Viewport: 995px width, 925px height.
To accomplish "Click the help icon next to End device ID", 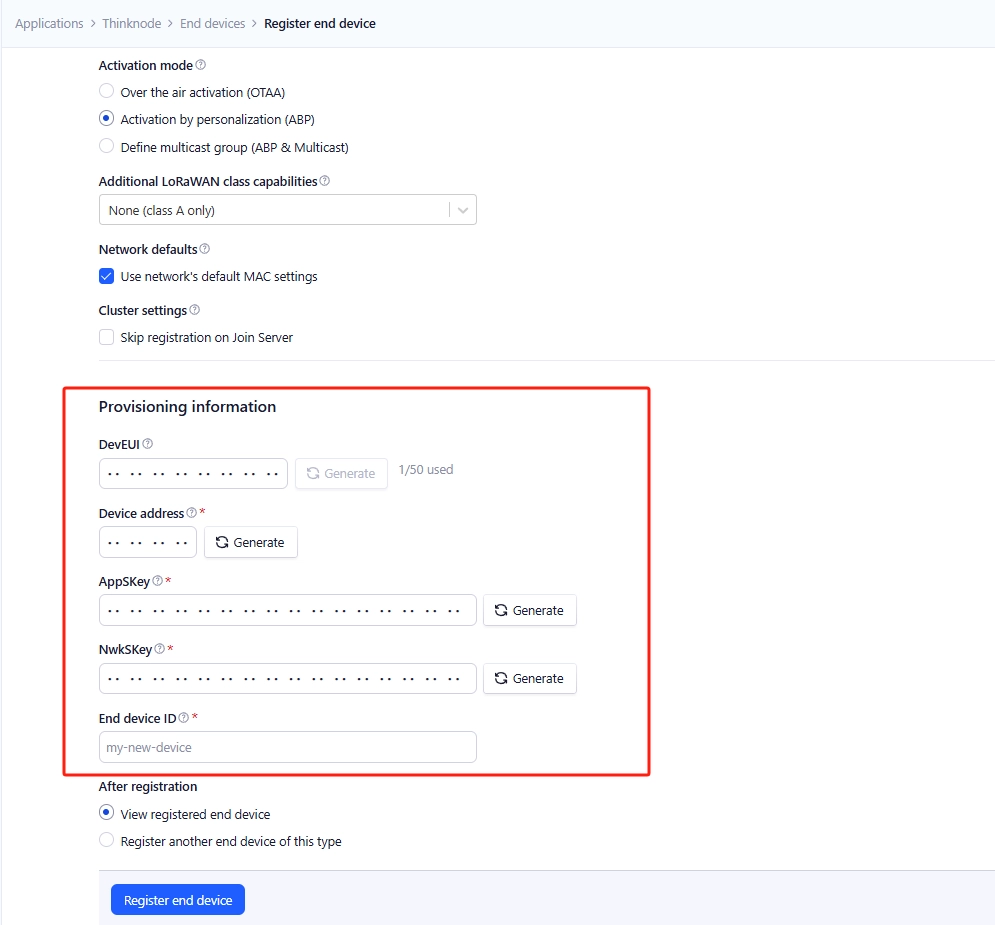I will 183,718.
